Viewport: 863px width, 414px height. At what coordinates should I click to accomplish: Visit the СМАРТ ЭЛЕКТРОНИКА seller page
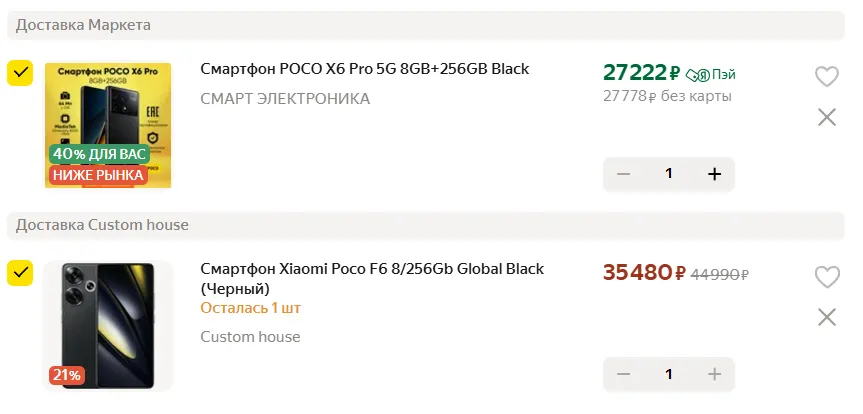pos(285,98)
